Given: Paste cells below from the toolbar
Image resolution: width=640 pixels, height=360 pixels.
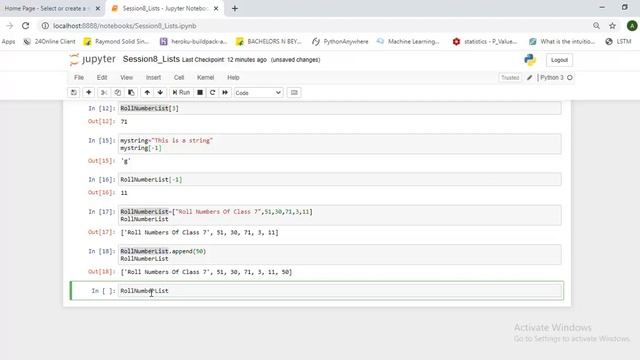Looking at the screenshot, I should [x=131, y=93].
